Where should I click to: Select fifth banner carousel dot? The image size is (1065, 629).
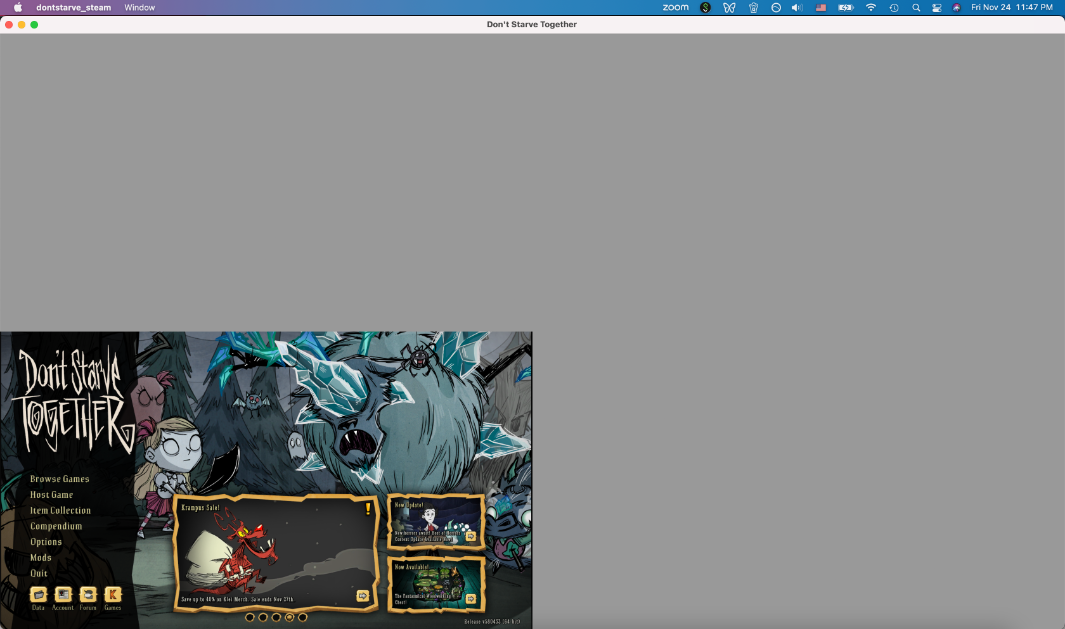pos(303,617)
